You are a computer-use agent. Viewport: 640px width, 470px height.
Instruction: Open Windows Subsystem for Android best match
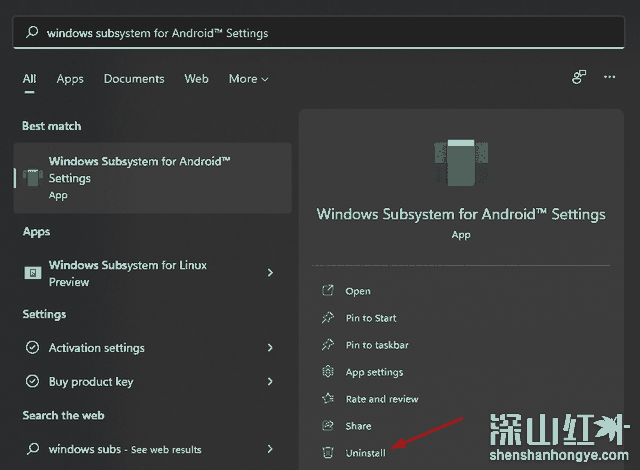click(x=153, y=178)
